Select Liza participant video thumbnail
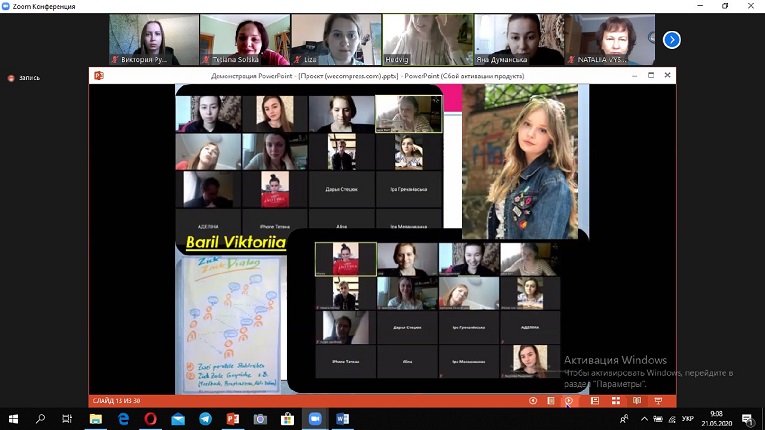This screenshot has height=430, width=765. click(336, 40)
